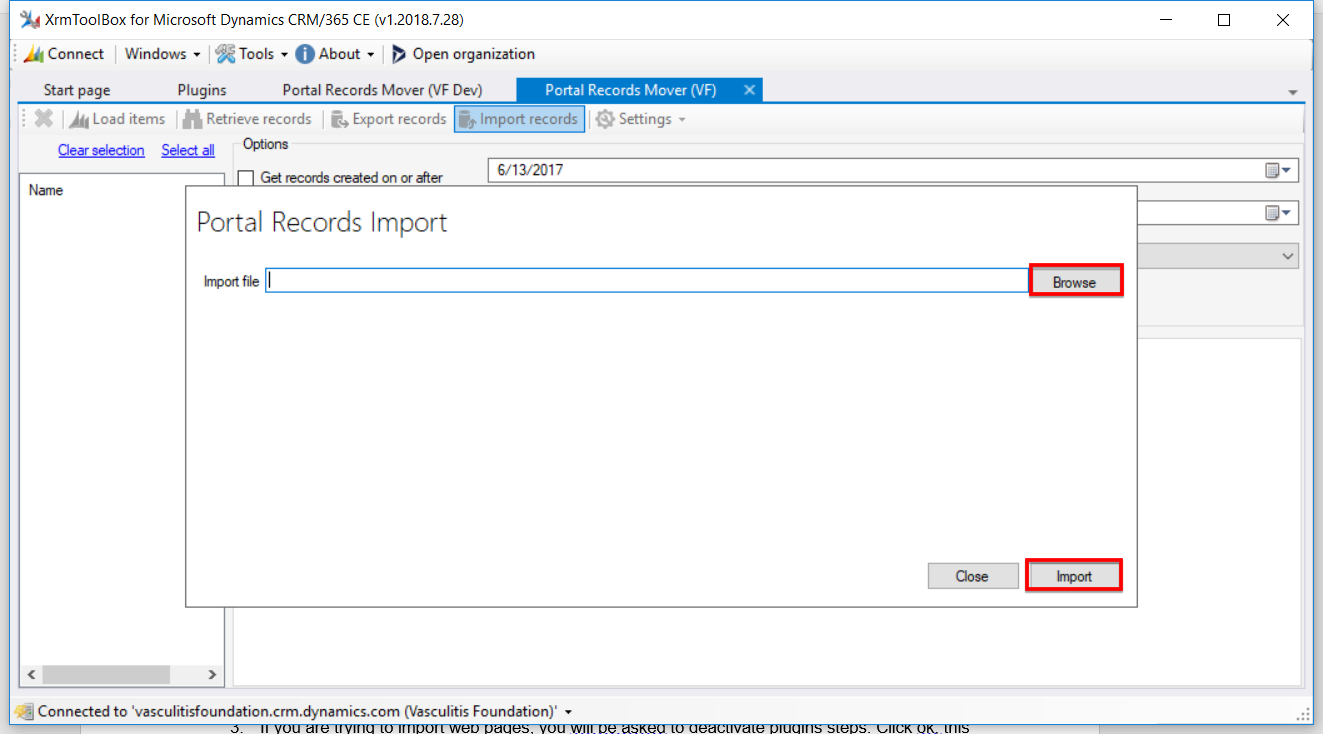Open the About info menu
Image resolution: width=1323 pixels, height=734 pixels.
[x=335, y=54]
